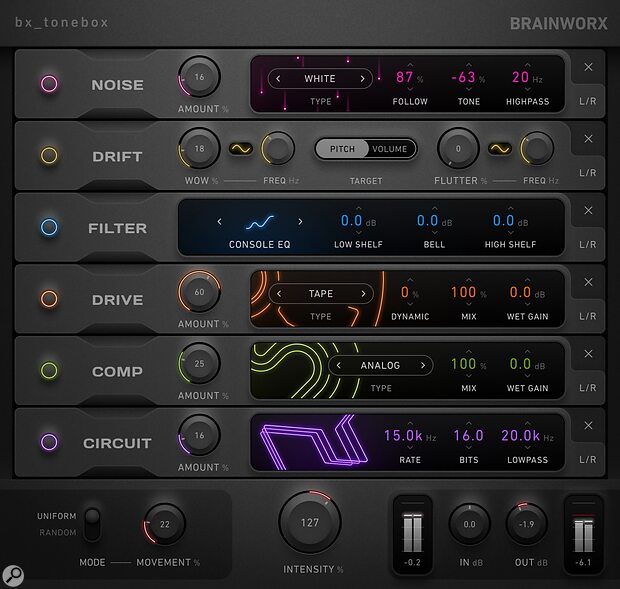
Task: Click the WOW frequency knob
Action: pyautogui.click(x=278, y=149)
